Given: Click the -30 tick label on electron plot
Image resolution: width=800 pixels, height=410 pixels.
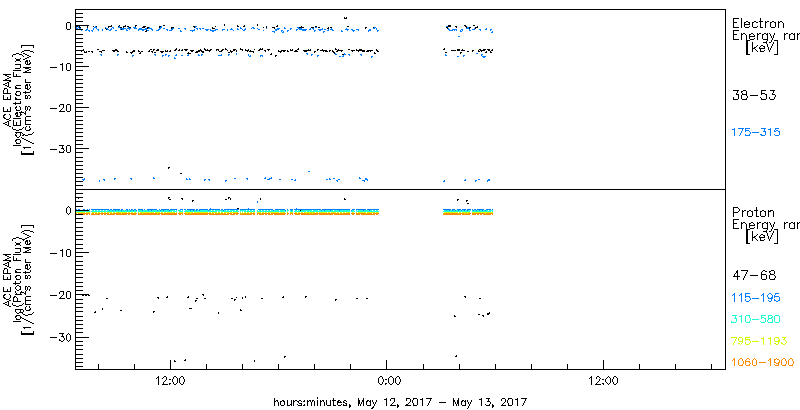Looking at the screenshot, I should [x=61, y=148].
